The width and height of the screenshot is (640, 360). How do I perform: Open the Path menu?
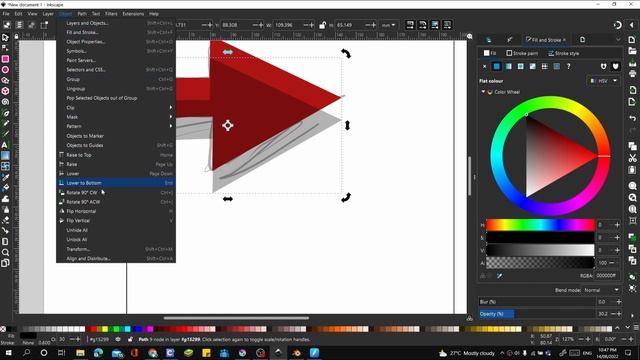(82, 13)
